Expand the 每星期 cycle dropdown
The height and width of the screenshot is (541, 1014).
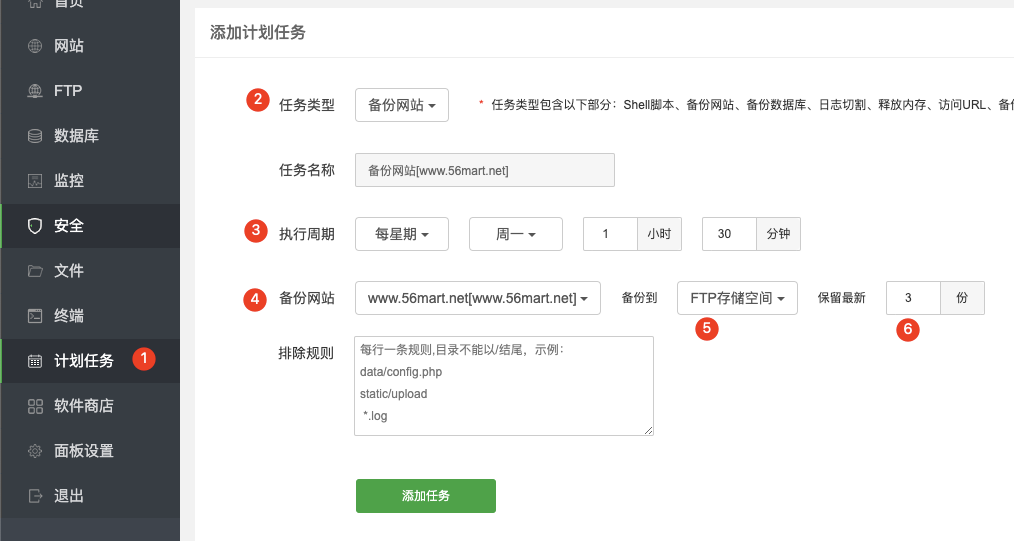coord(401,234)
